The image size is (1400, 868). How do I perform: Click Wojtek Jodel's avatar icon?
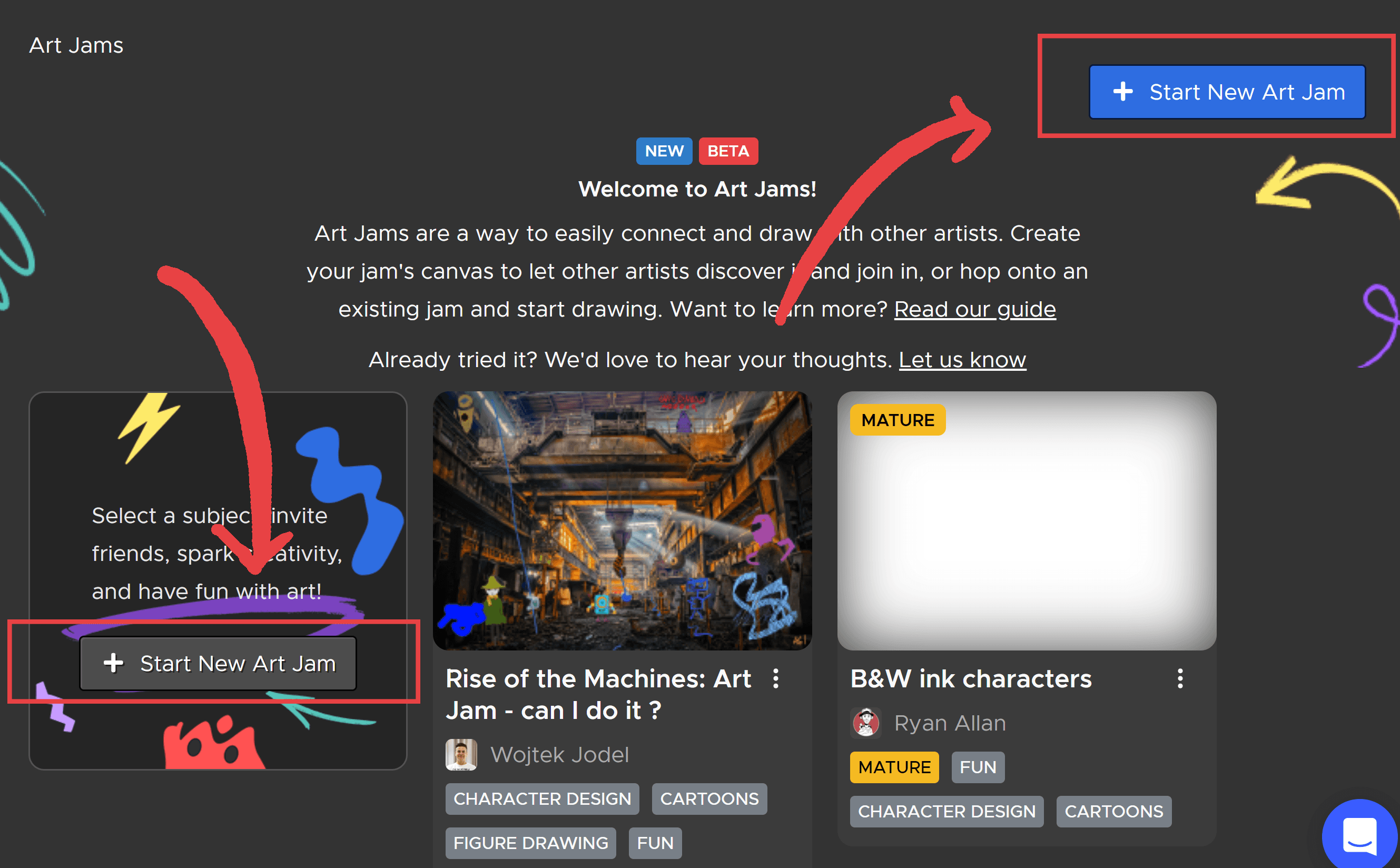(x=461, y=754)
